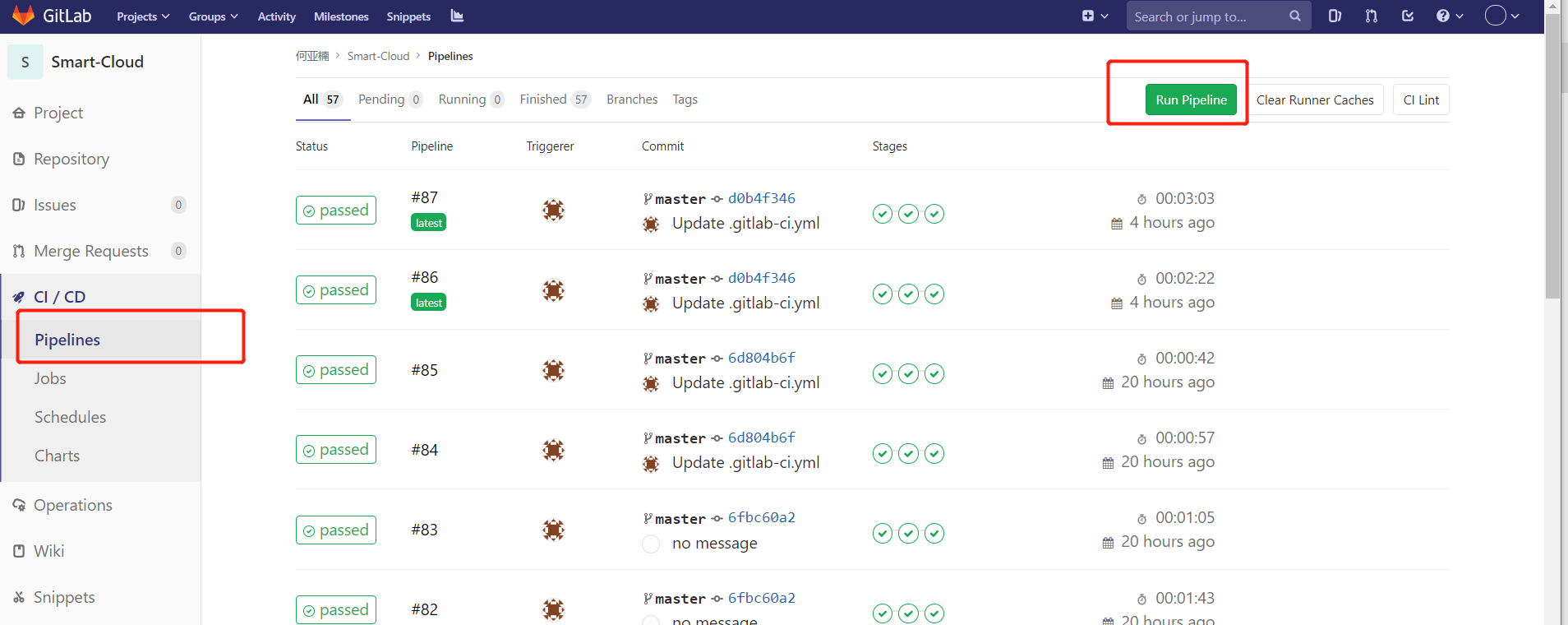Open the Wiki sidebar section
This screenshot has width=1568, height=625.
pos(100,551)
